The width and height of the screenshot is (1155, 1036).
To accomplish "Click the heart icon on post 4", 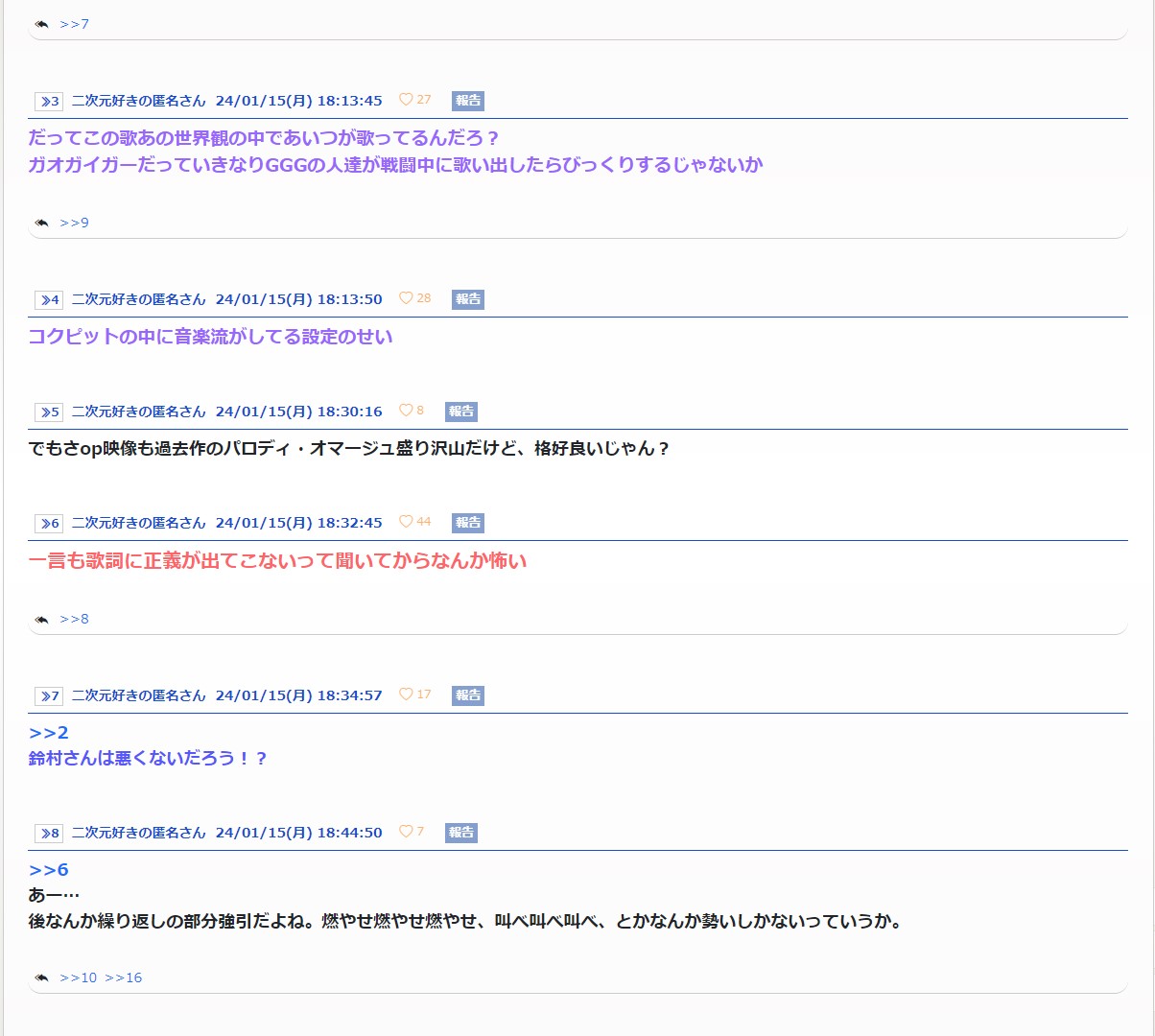I will point(406,298).
